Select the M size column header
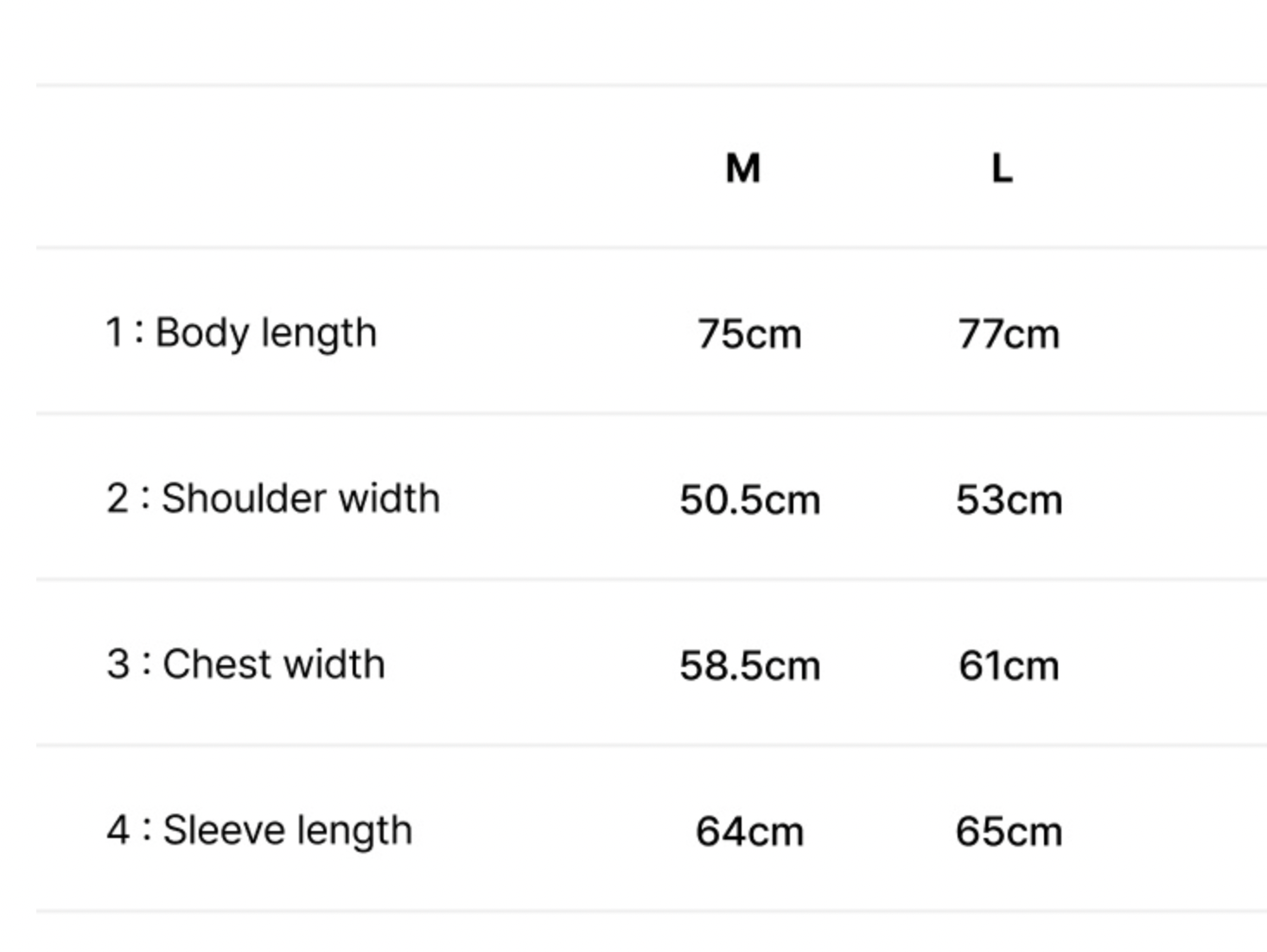 (x=743, y=168)
